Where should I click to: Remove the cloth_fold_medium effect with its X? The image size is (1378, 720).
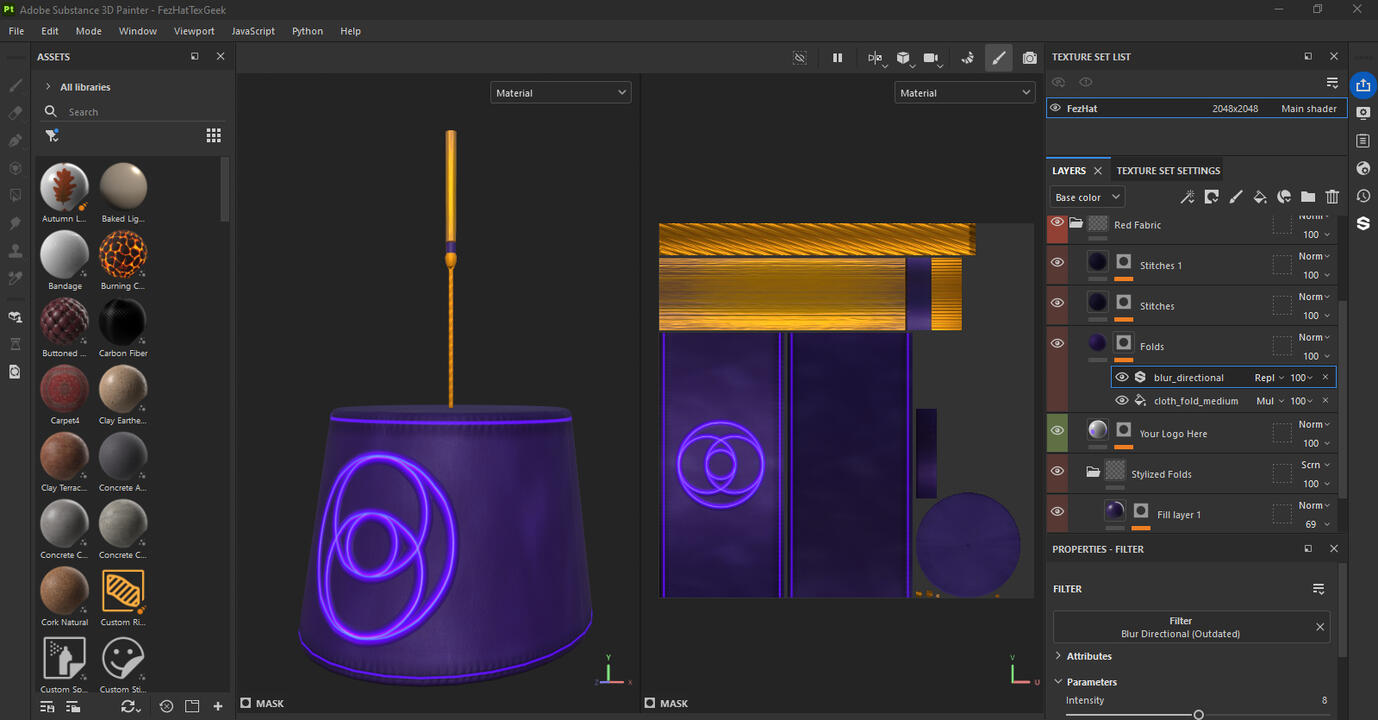point(1325,400)
